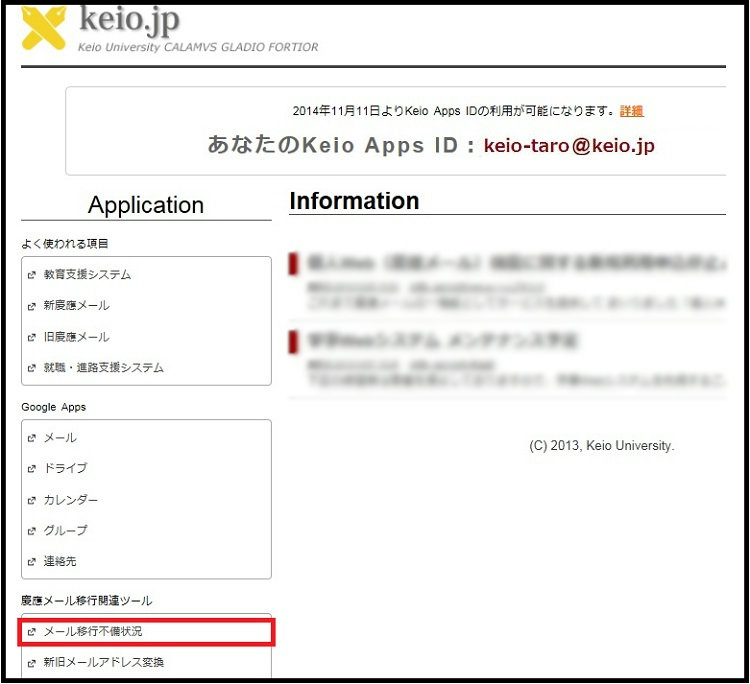
Task: Open the 詳細 details link
Action: click(x=631, y=111)
